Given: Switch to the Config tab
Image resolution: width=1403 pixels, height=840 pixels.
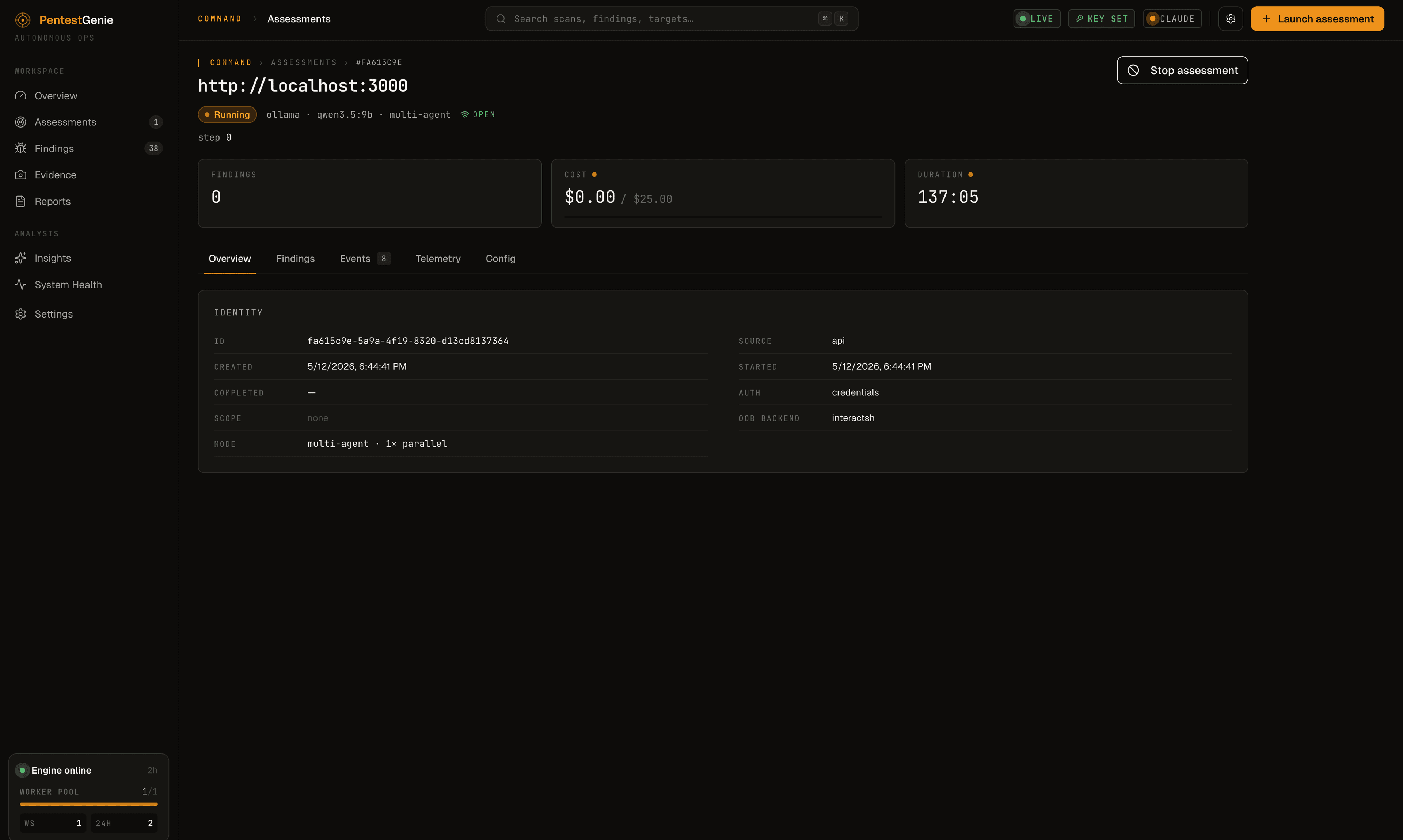Looking at the screenshot, I should tap(500, 259).
